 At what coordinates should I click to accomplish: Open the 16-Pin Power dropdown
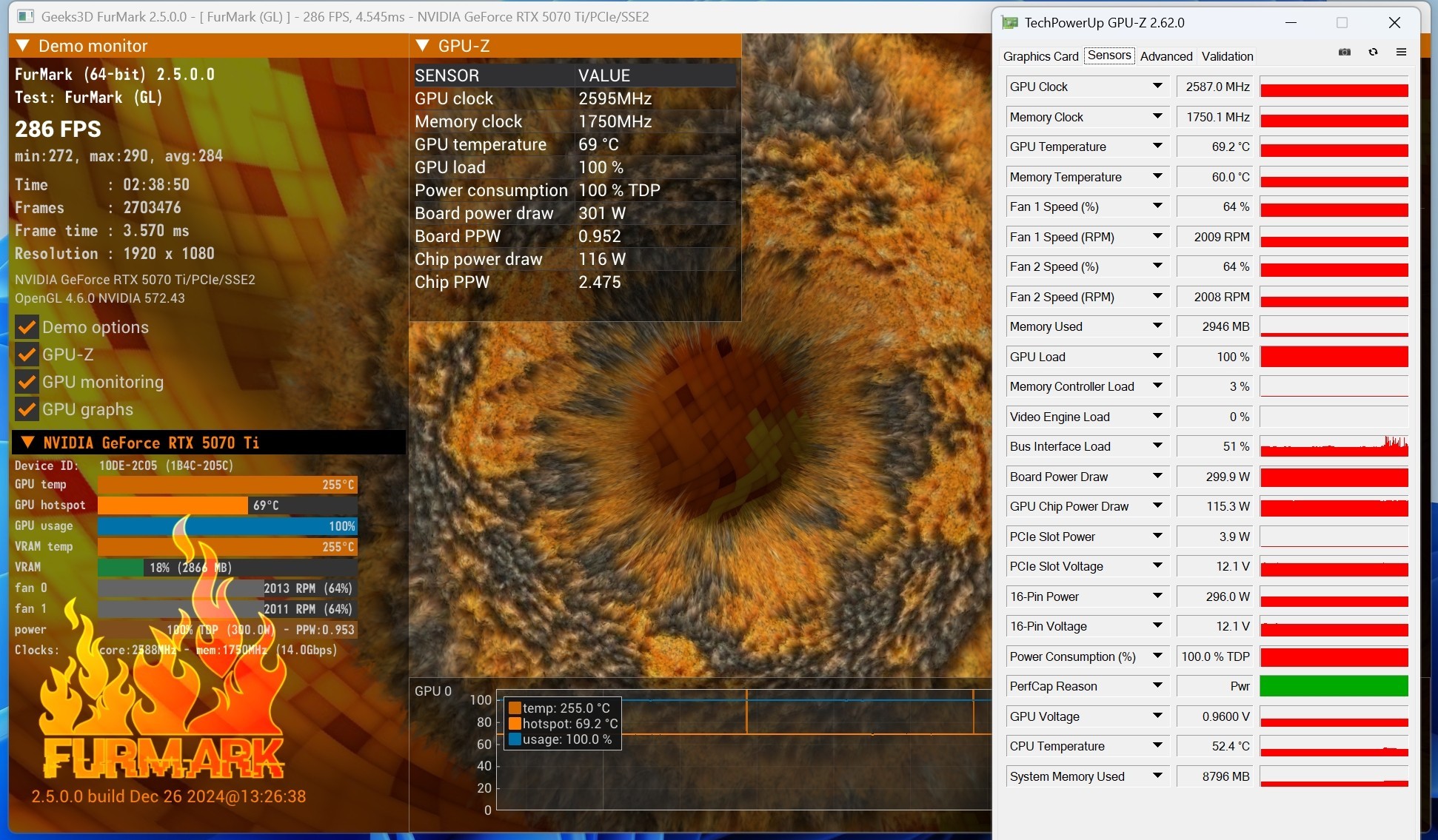point(1157,597)
